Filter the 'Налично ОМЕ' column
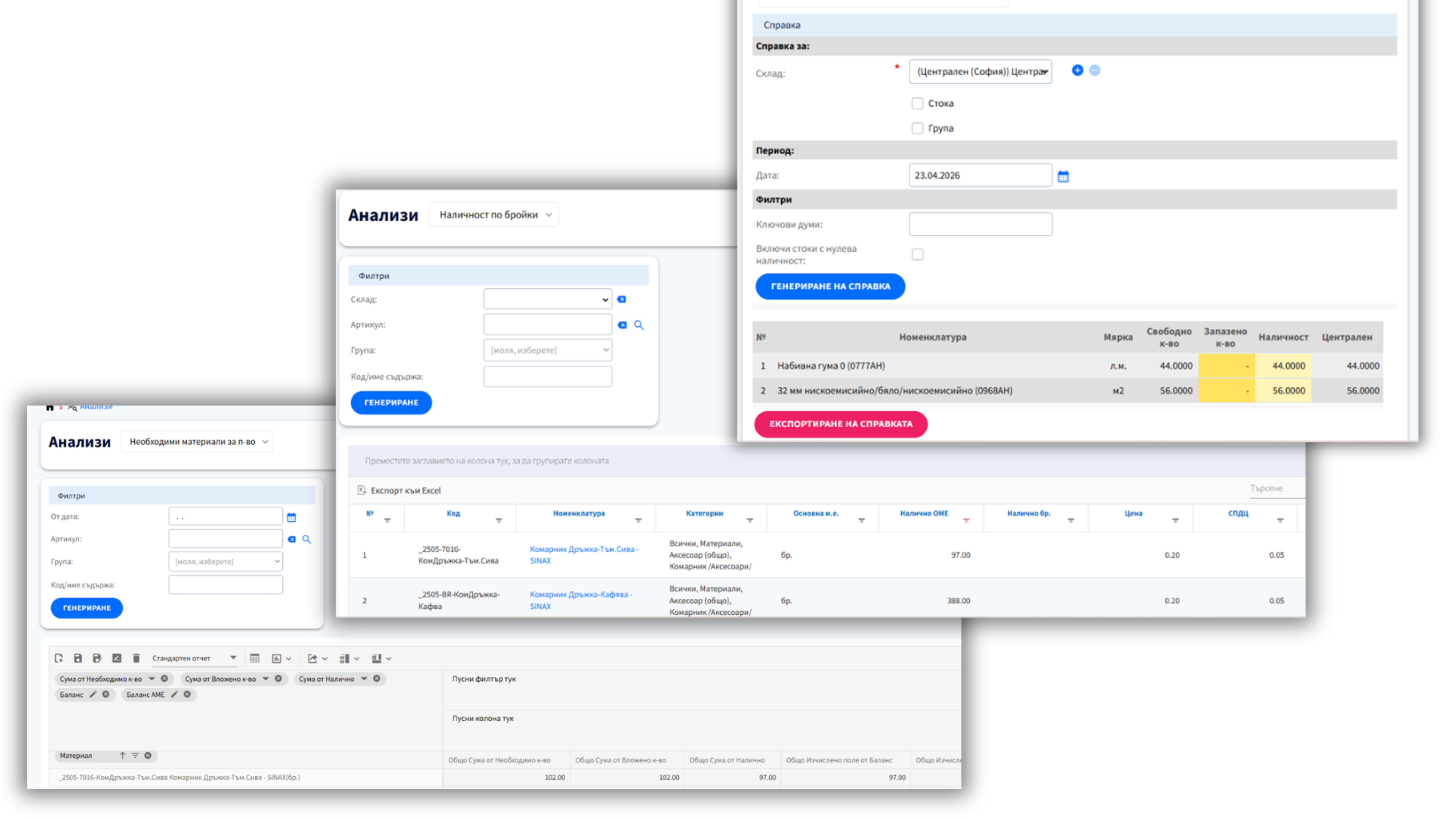This screenshot has width=1456, height=819. tap(966, 520)
